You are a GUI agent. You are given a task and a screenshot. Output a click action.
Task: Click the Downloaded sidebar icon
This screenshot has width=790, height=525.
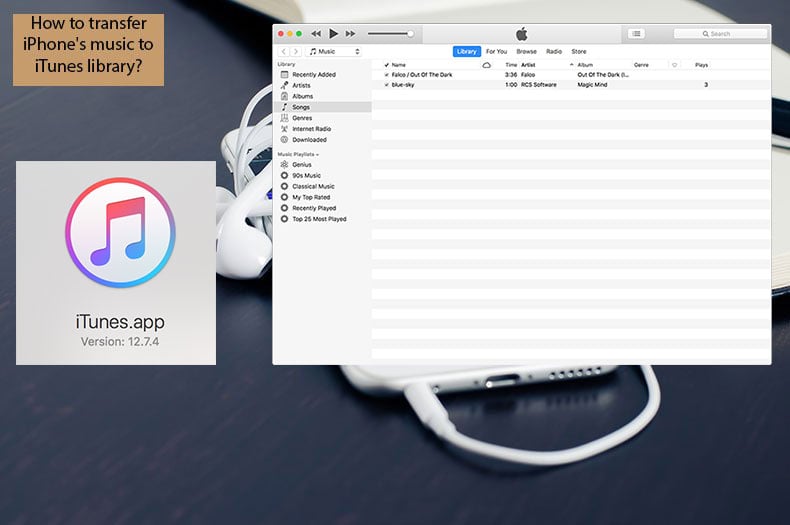(x=284, y=140)
